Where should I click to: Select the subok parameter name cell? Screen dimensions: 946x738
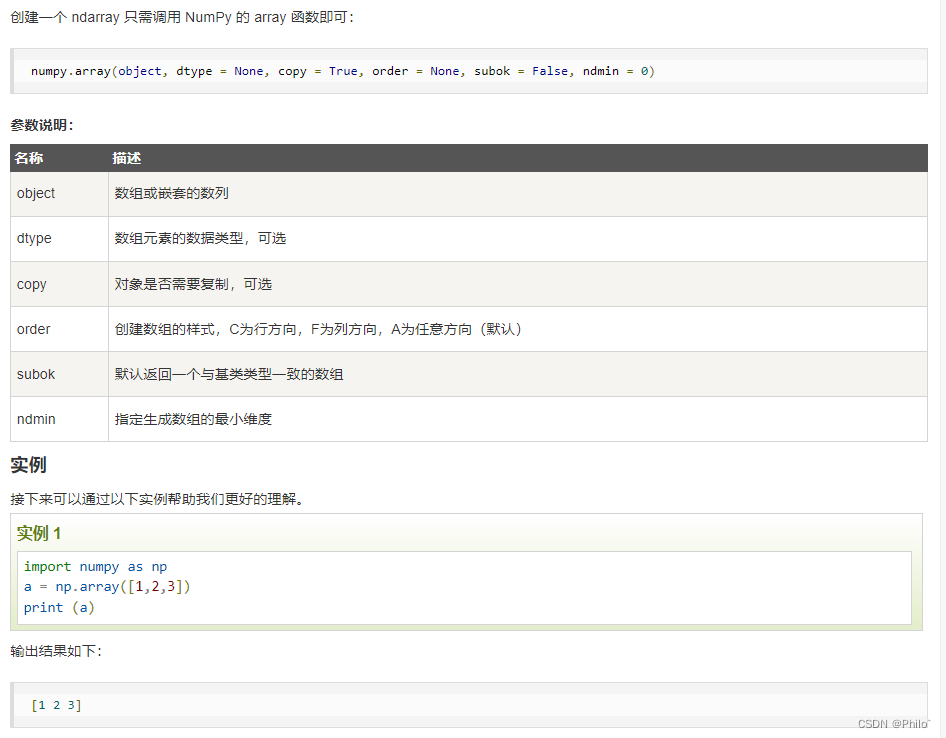59,374
